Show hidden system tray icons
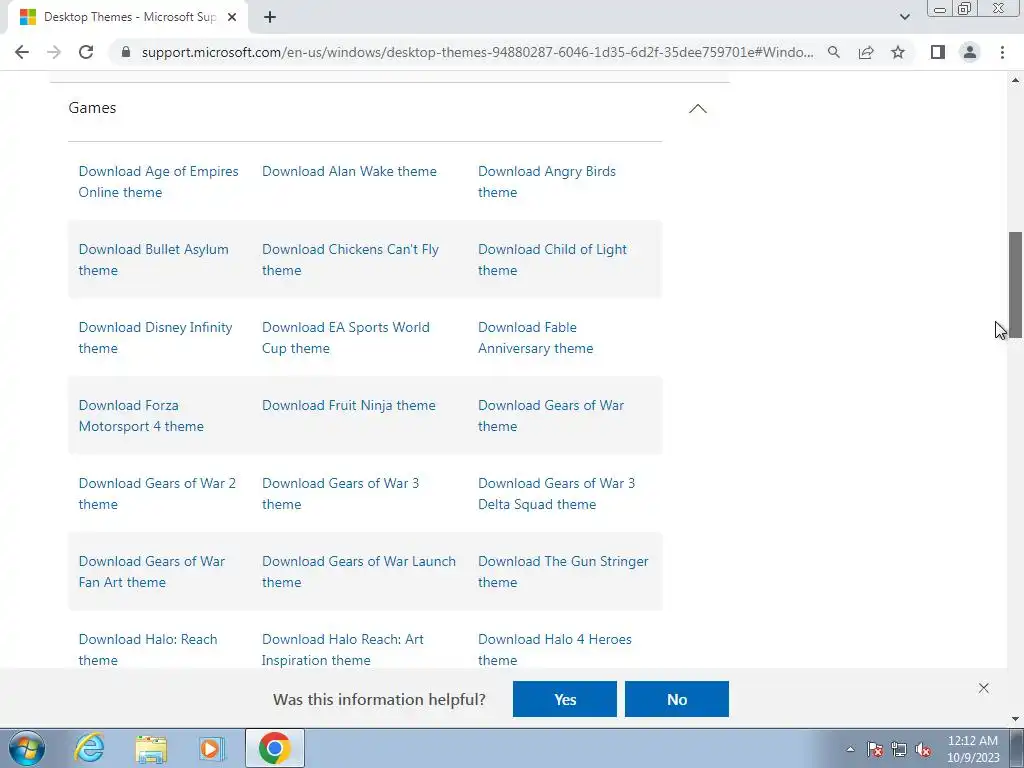The image size is (1024, 768). (x=850, y=749)
